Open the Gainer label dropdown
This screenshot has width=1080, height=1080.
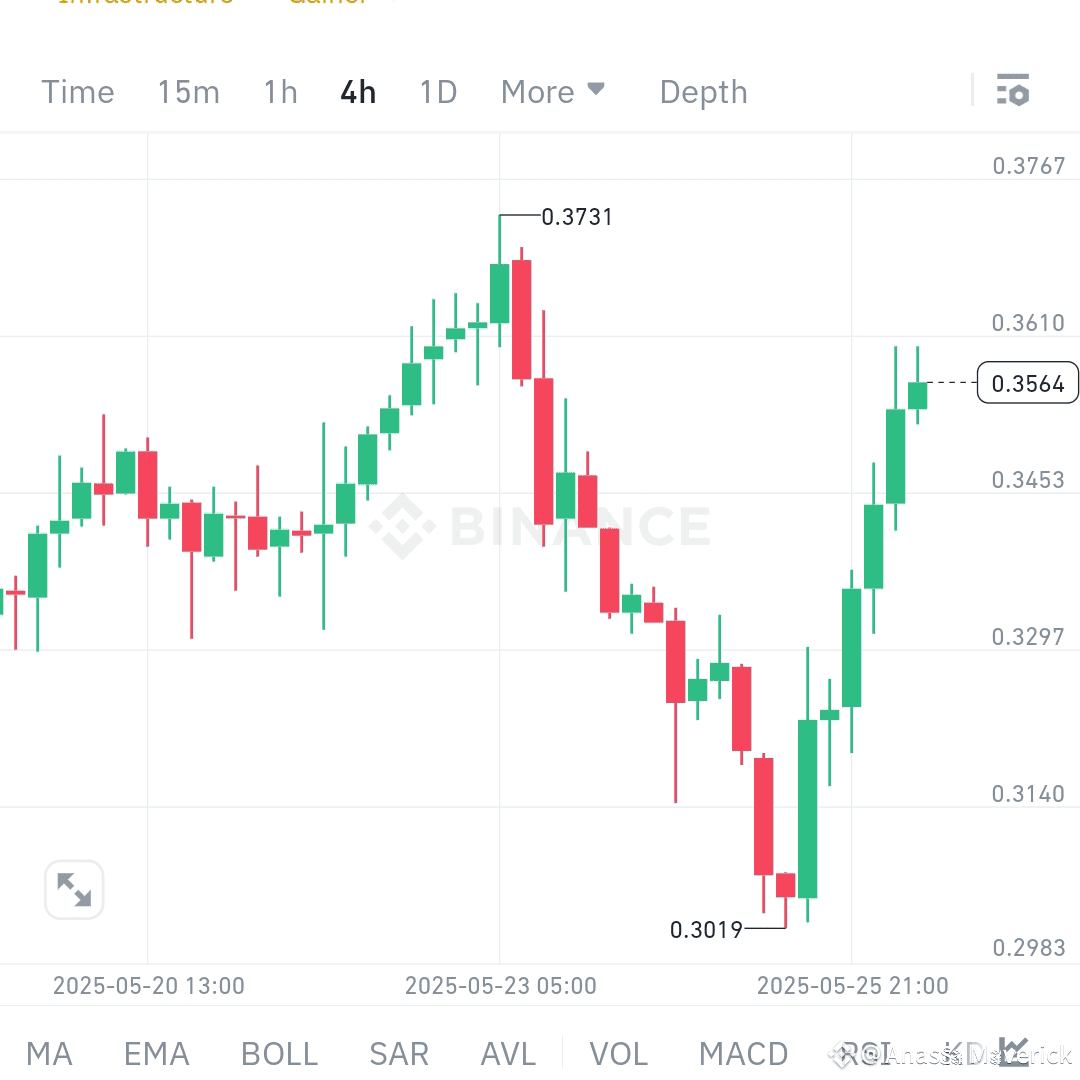[330, 5]
